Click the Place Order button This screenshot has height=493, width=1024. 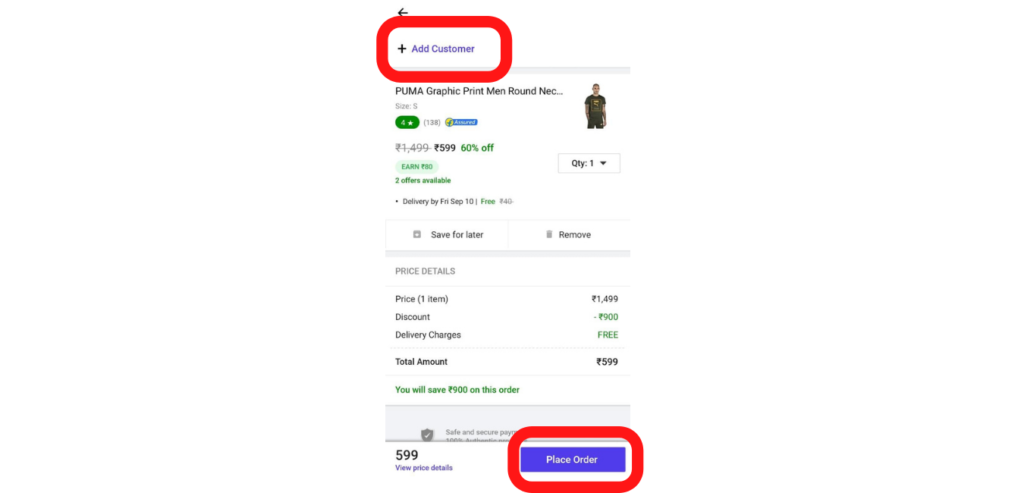(573, 460)
